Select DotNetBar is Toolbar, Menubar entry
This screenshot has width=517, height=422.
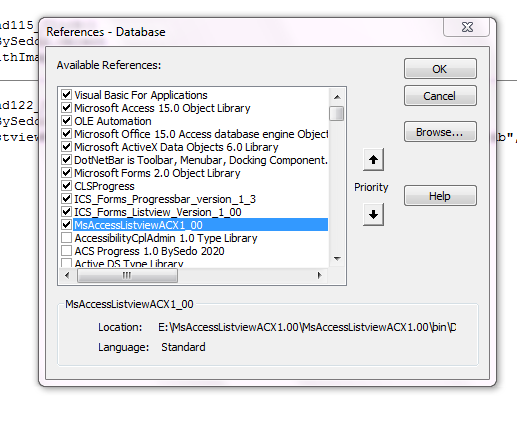tap(201, 160)
